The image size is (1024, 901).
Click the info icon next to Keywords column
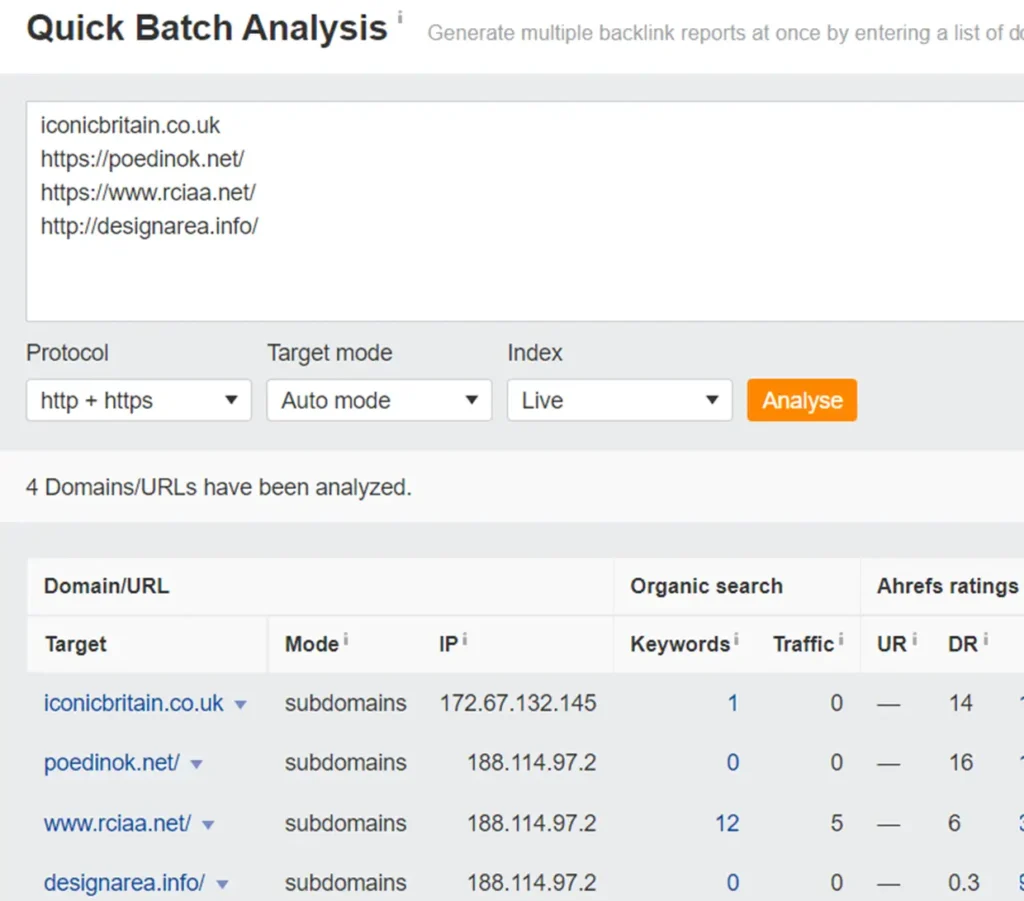[x=736, y=639]
